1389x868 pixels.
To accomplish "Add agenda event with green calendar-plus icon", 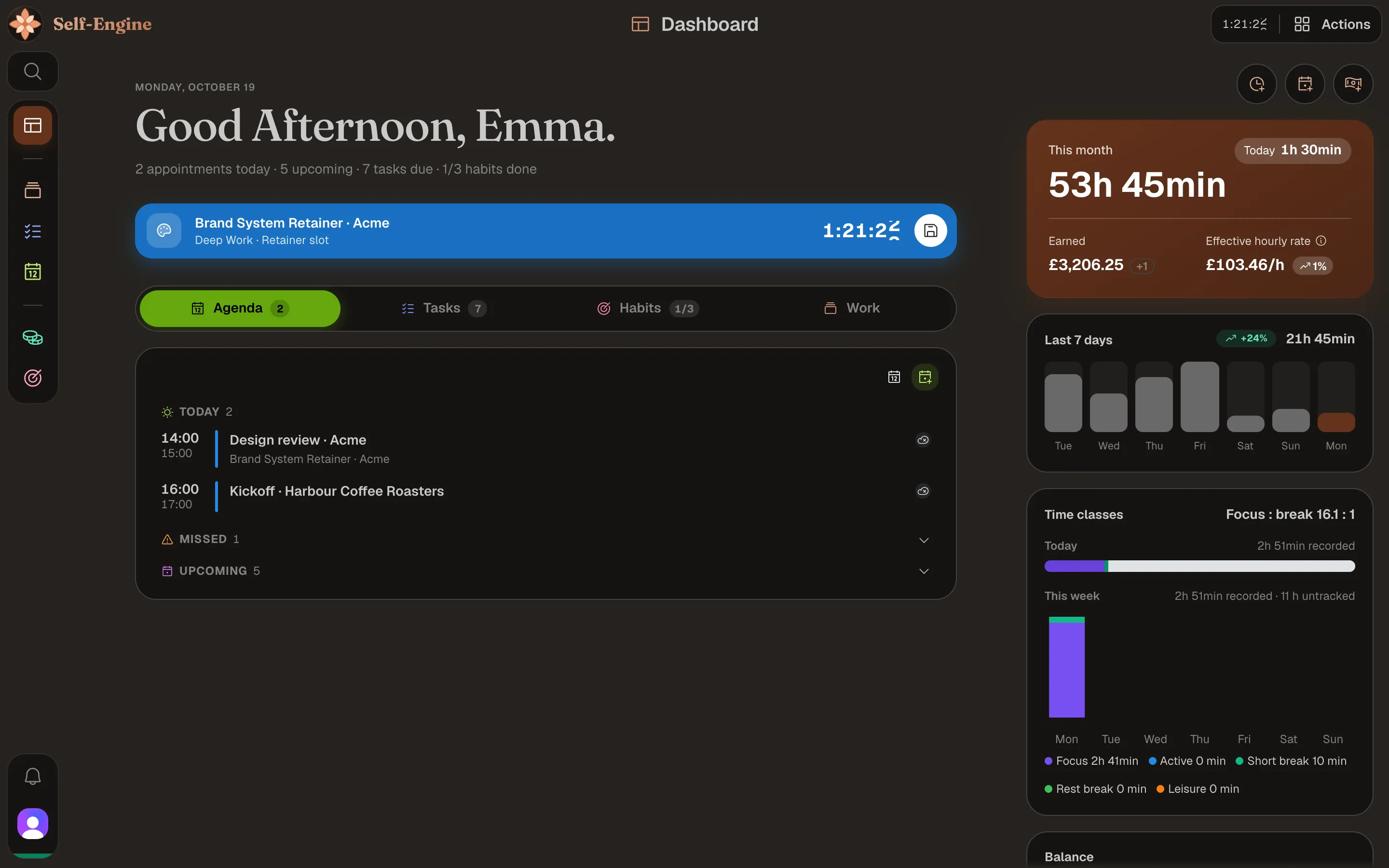I will point(925,377).
